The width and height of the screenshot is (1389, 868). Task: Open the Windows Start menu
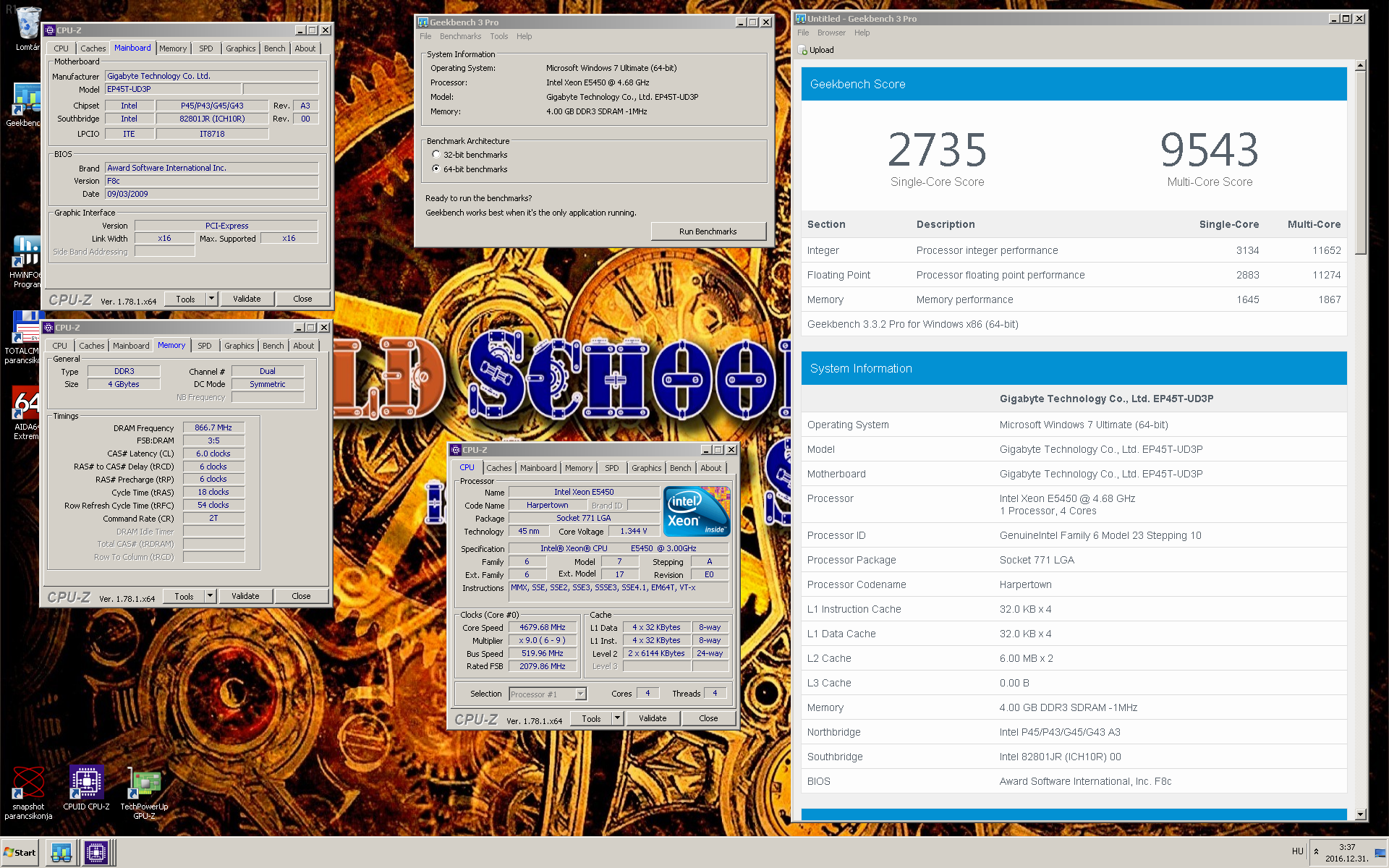point(20,852)
